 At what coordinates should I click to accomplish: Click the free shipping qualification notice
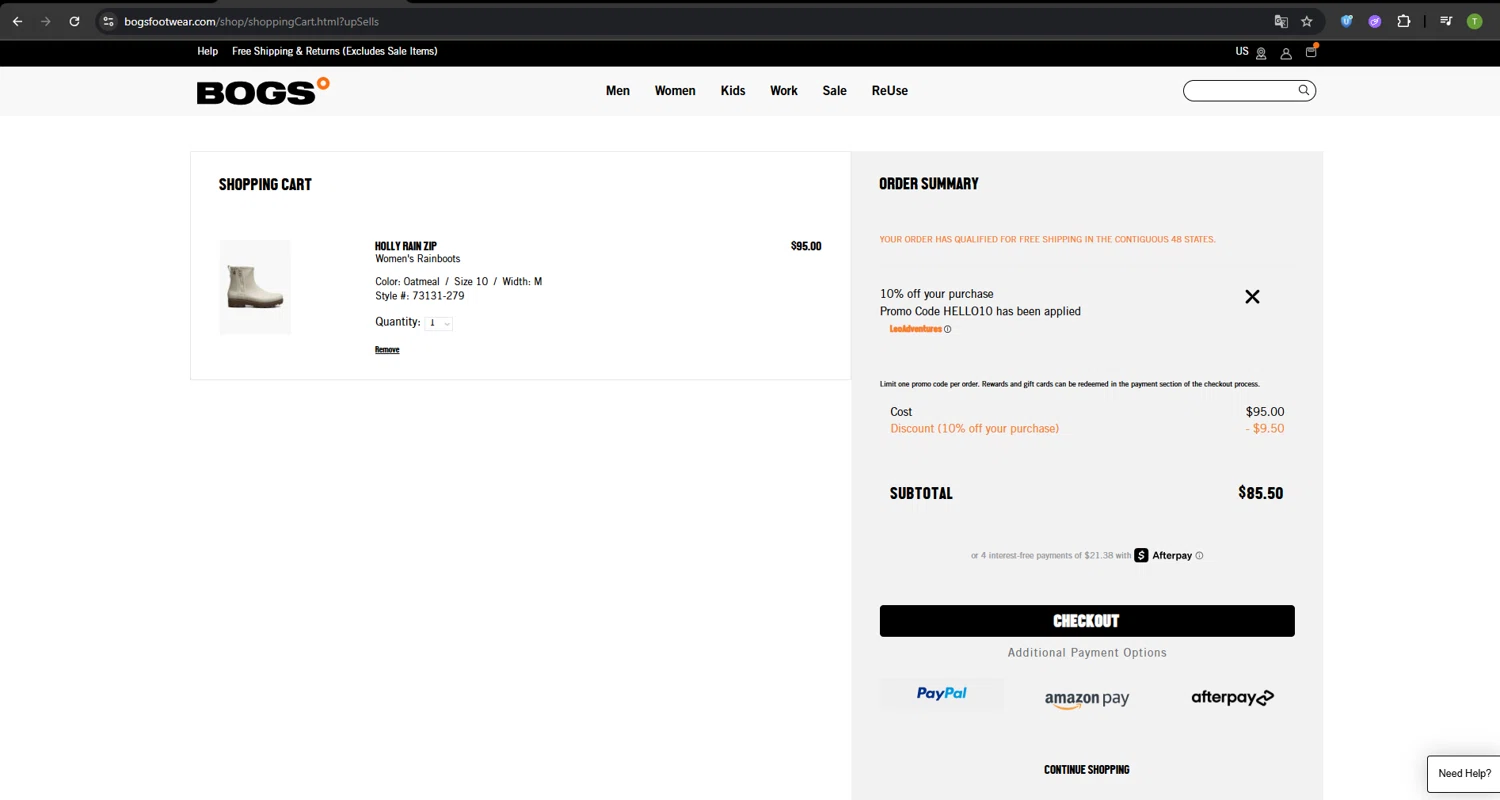pos(1048,240)
